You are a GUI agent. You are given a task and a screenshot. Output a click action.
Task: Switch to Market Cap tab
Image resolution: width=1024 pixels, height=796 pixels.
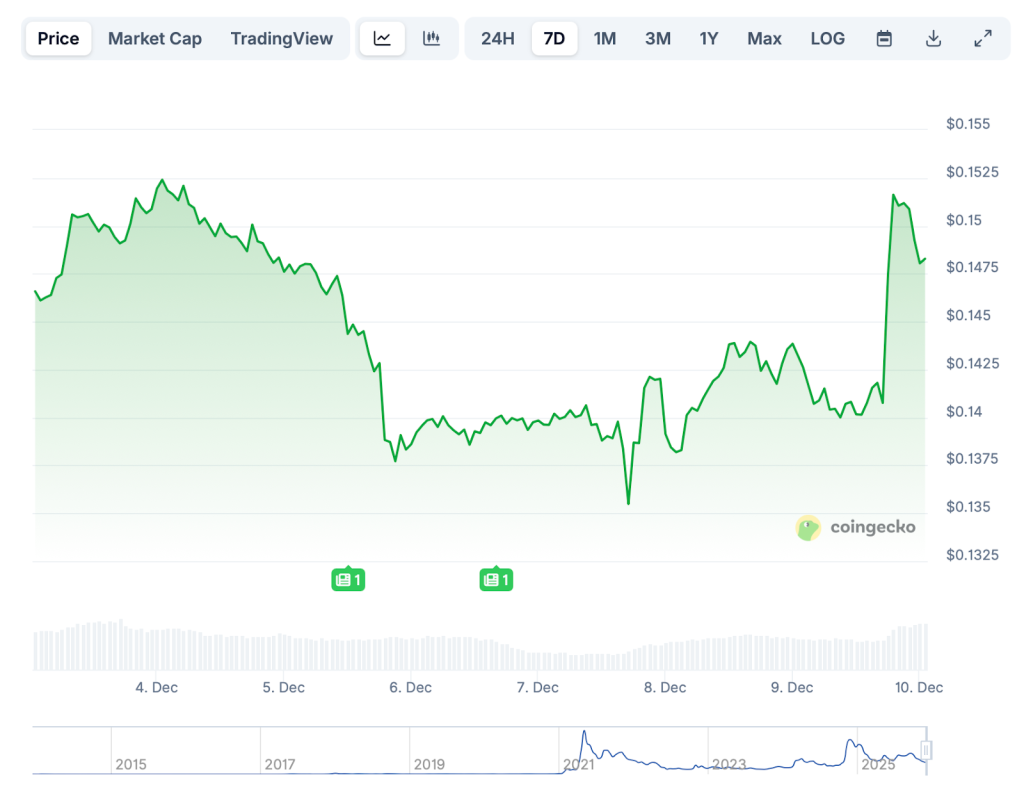[x=155, y=39]
